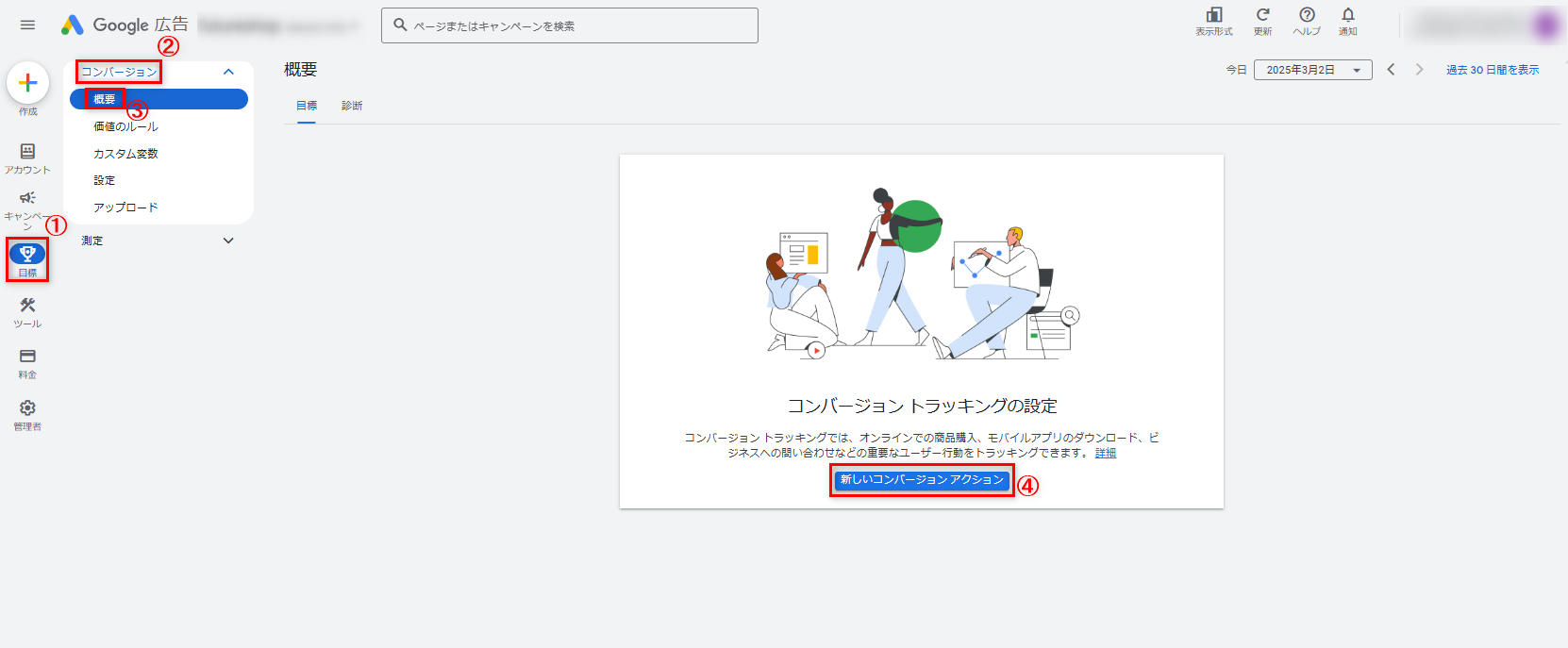Screen dimensions: 1568x648
Task: Click 新しいコンバージョン アクション button
Action: [x=922, y=480]
